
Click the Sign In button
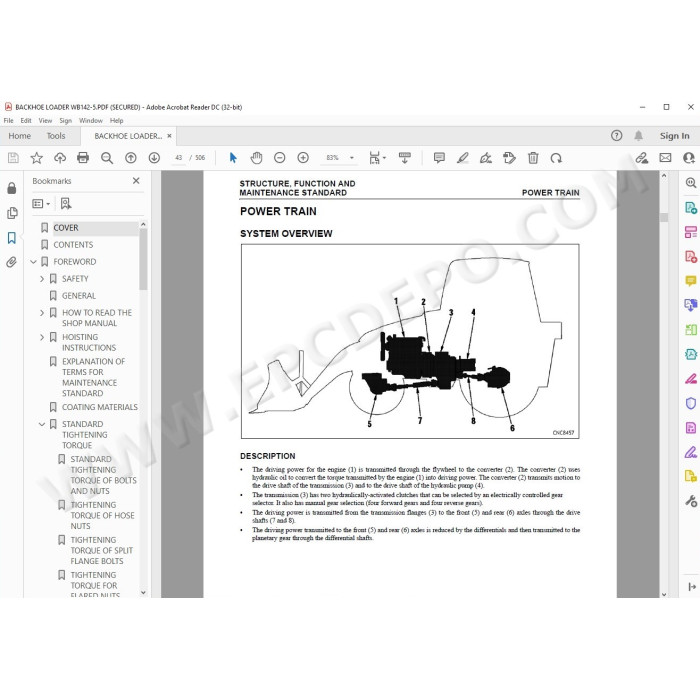(675, 136)
